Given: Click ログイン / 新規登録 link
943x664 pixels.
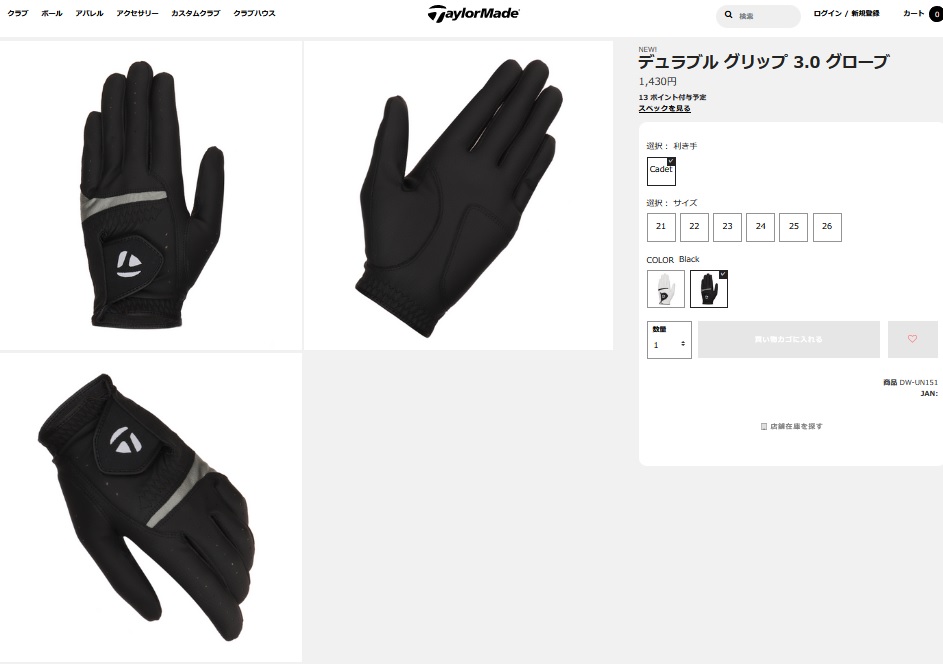Looking at the screenshot, I should point(846,13).
